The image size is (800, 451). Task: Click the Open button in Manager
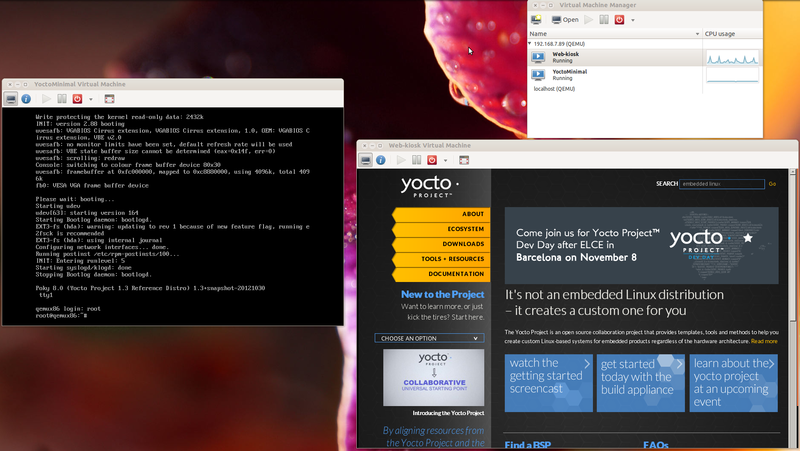(x=565, y=20)
